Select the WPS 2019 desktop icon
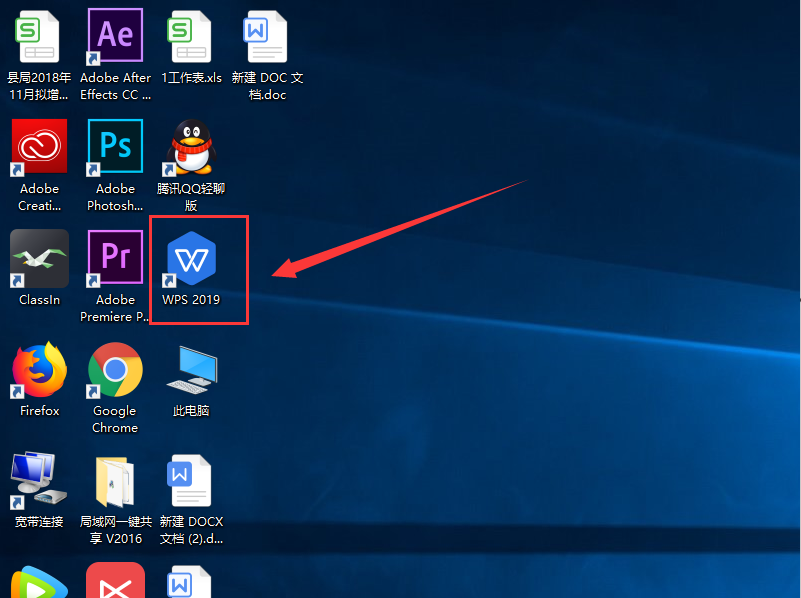Viewport: 801px width, 598px height. [191, 258]
